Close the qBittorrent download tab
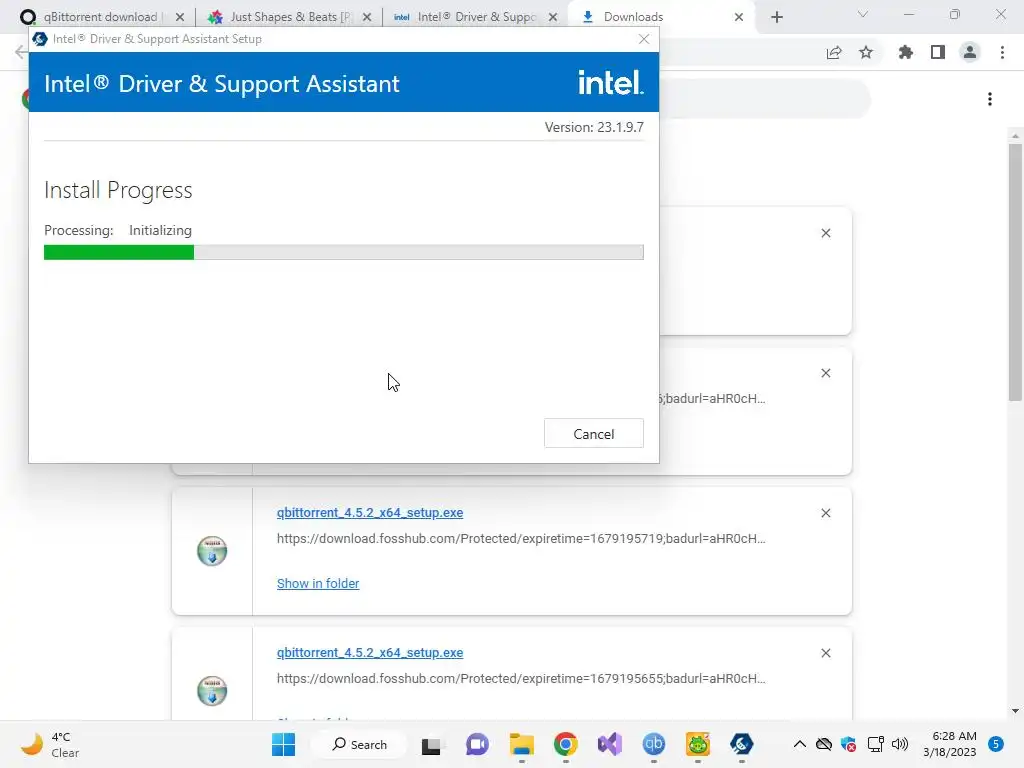Viewport: 1024px width, 768px height. 180,17
